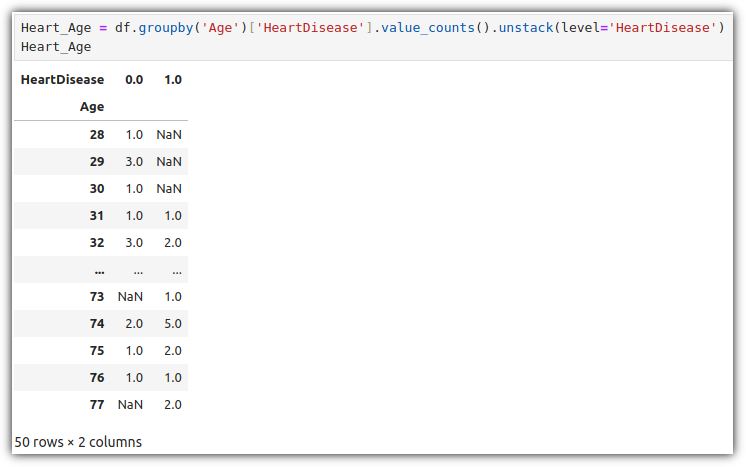Click row index 76
Screen dimensions: 746x467
click(x=97, y=378)
